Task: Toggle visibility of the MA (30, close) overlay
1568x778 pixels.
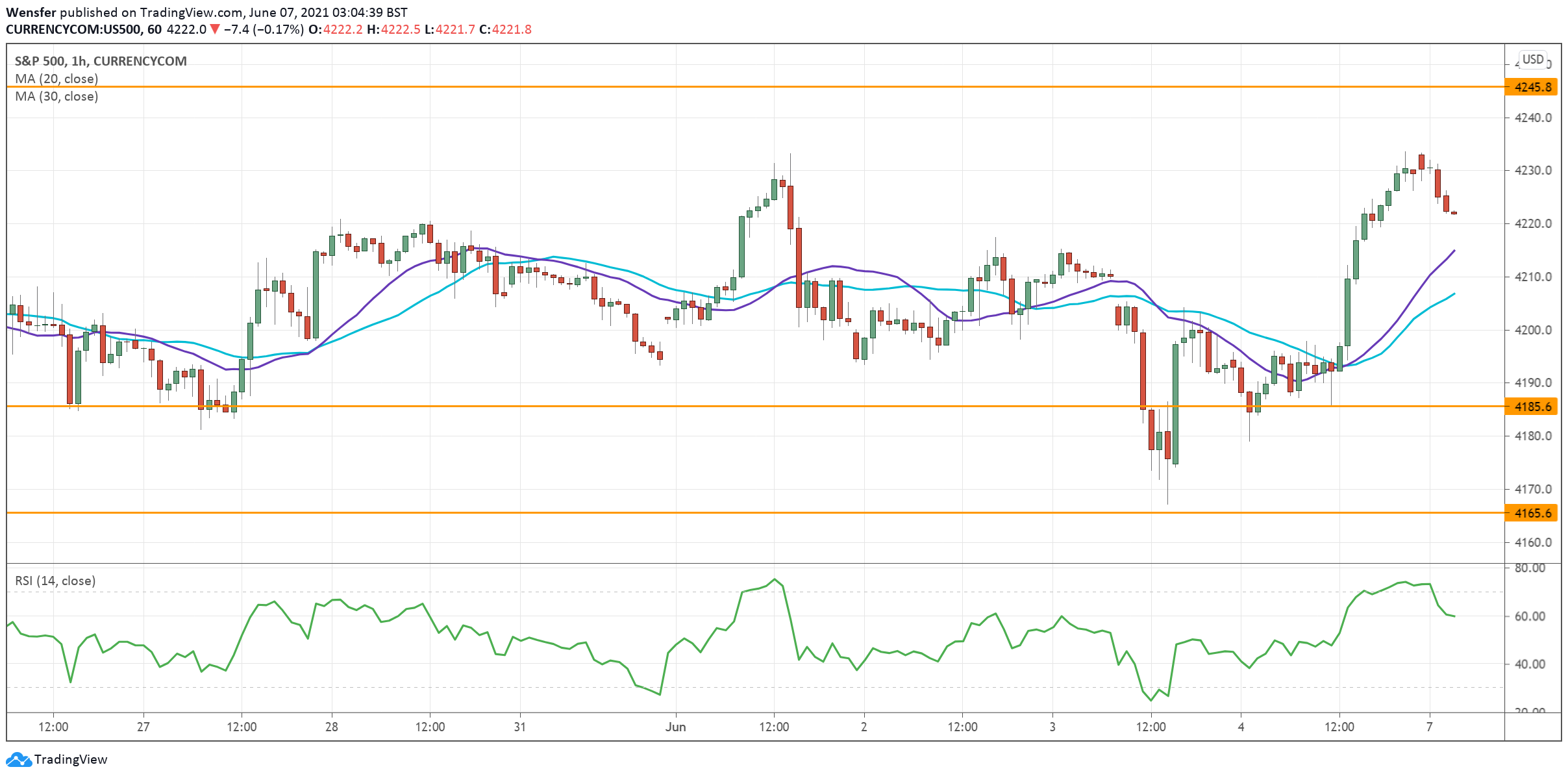Action: coord(56,96)
